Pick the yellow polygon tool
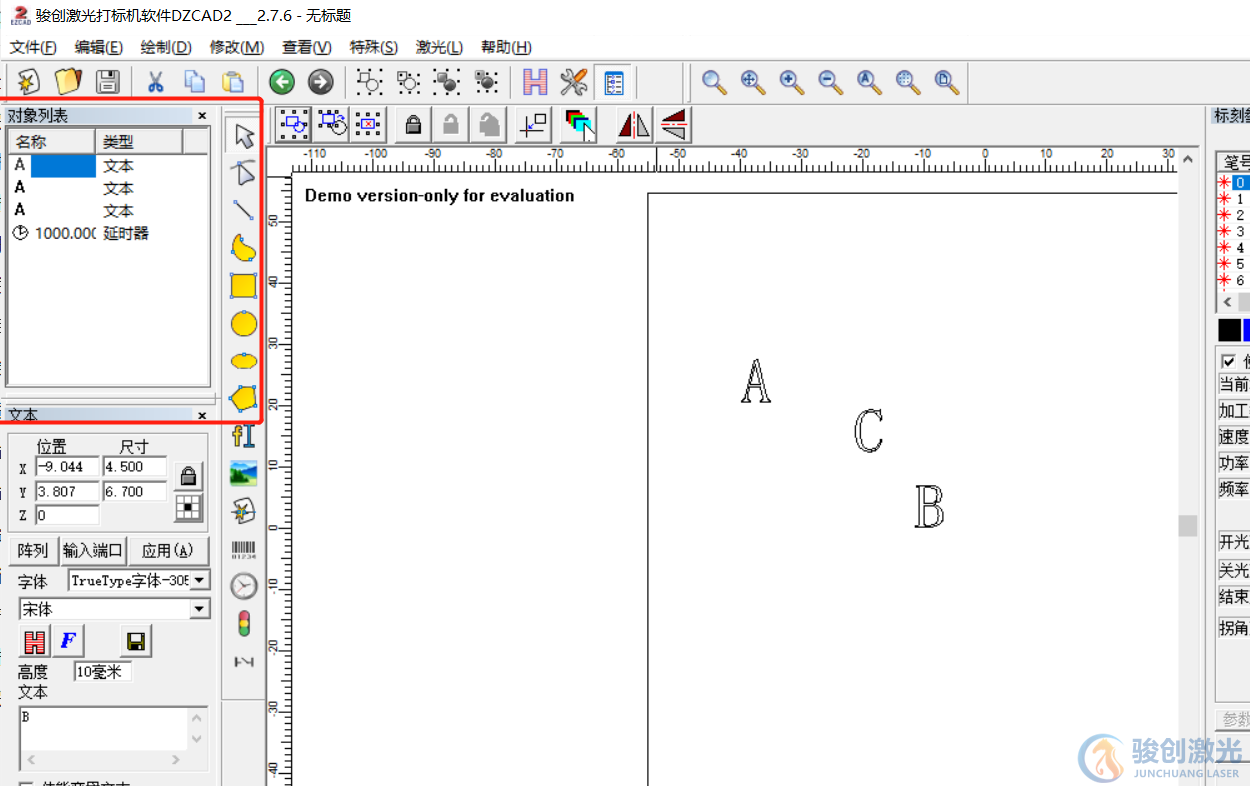The width and height of the screenshot is (1250, 786). (243, 398)
